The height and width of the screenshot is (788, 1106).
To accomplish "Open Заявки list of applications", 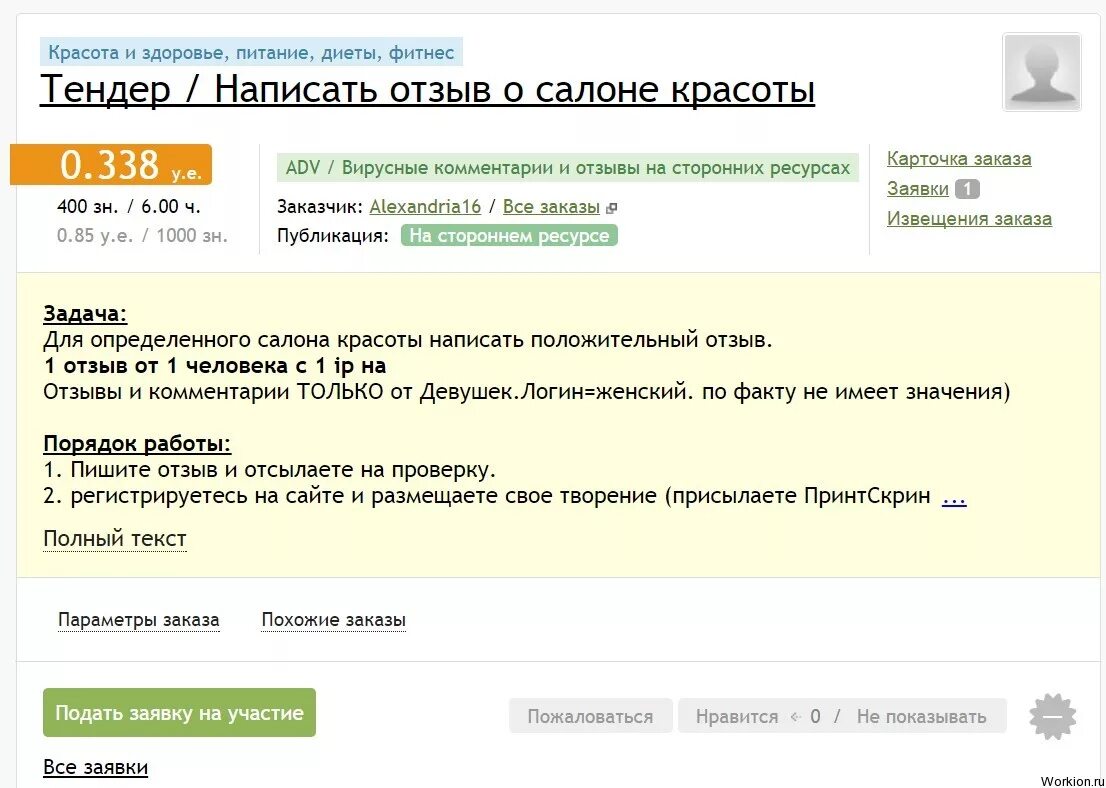I will [918, 188].
